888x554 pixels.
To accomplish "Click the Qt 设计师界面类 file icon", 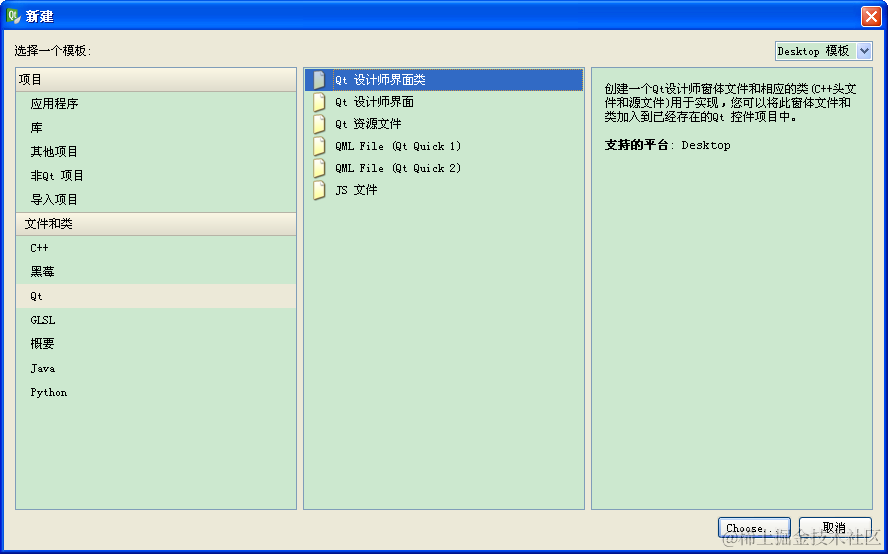I will tap(319, 80).
